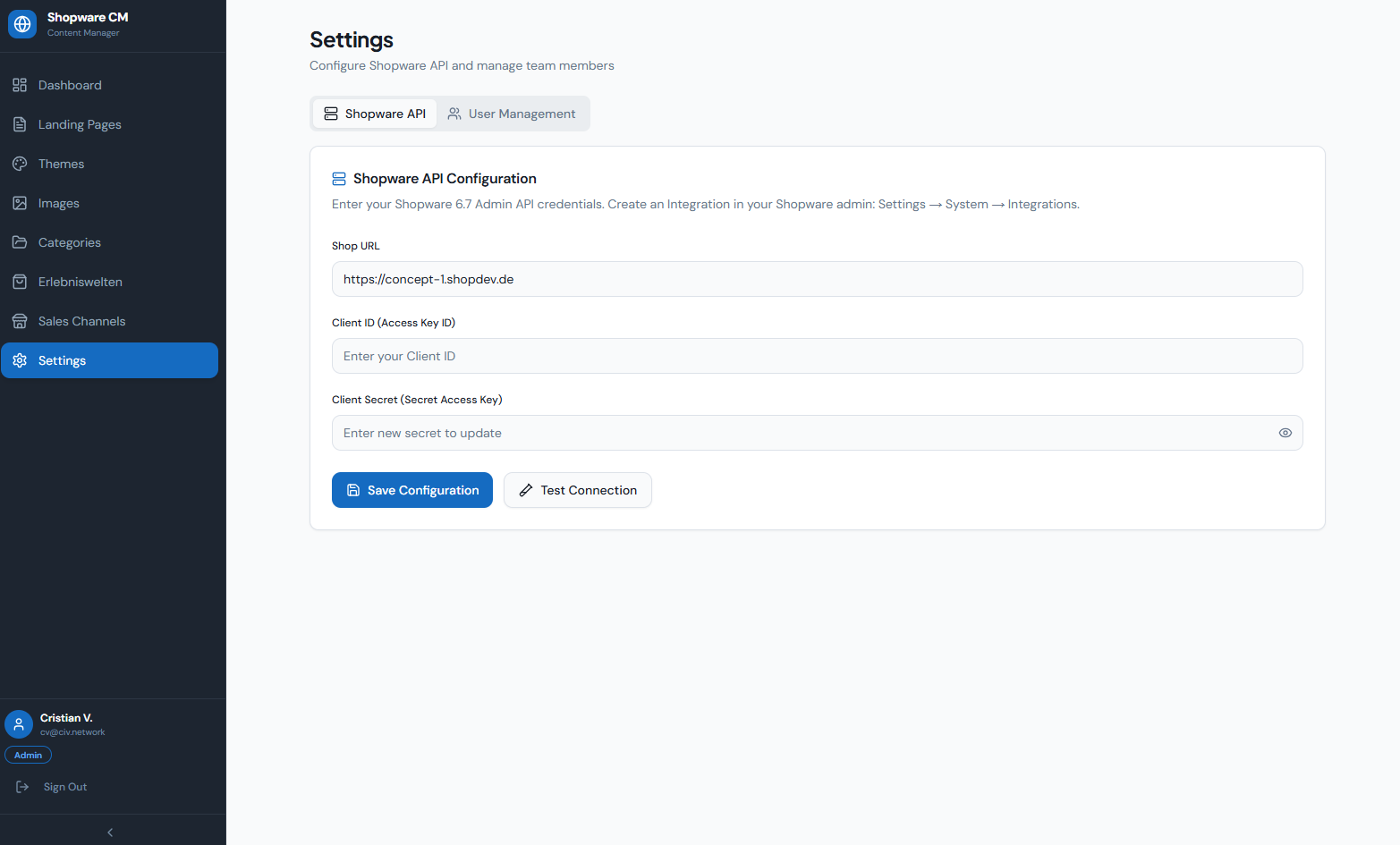The height and width of the screenshot is (845, 1400).
Task: Click the Shopware CM title text
Action: pos(88,17)
